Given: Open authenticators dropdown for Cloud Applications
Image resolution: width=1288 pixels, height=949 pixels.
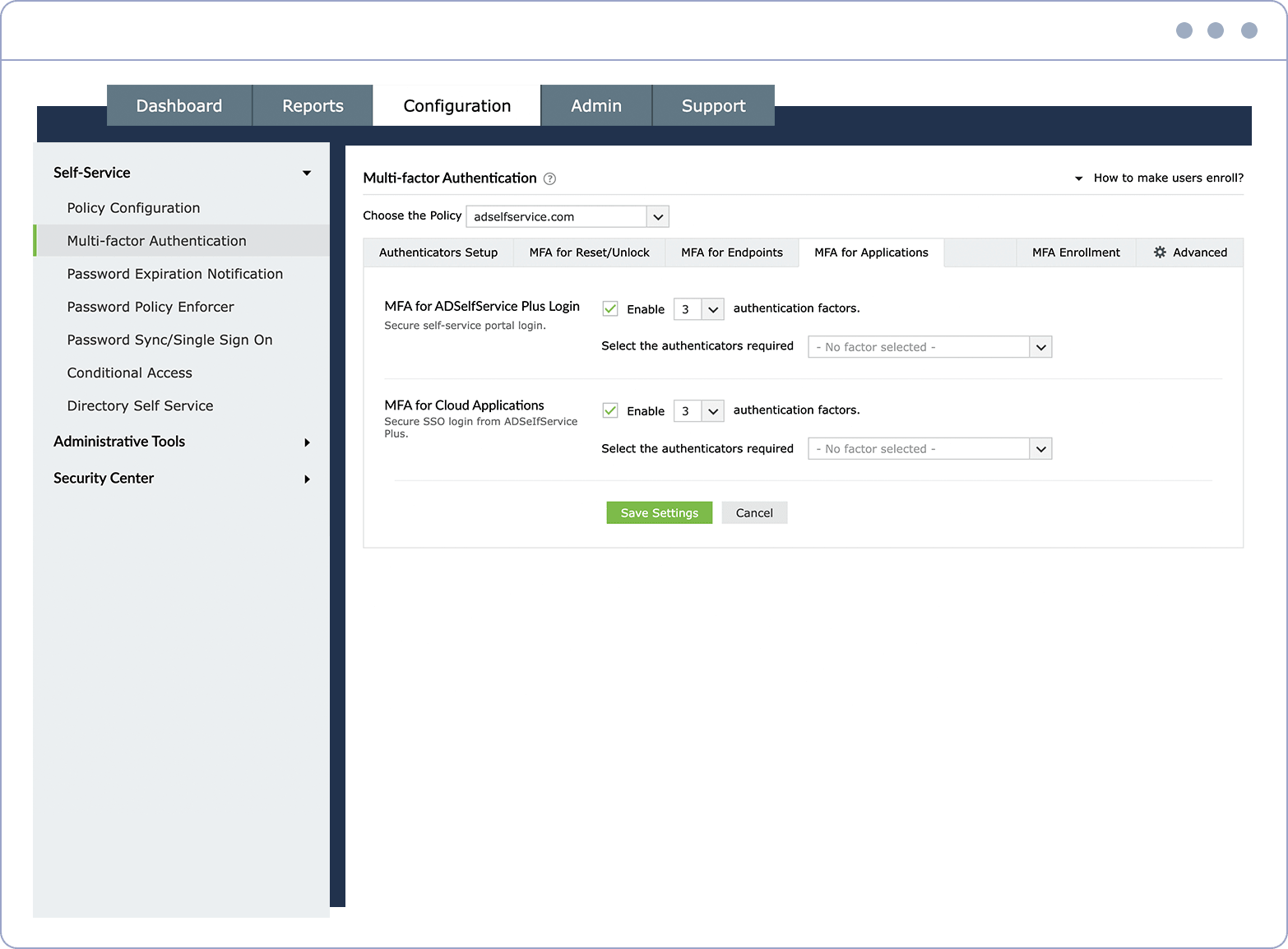Looking at the screenshot, I should pos(930,449).
